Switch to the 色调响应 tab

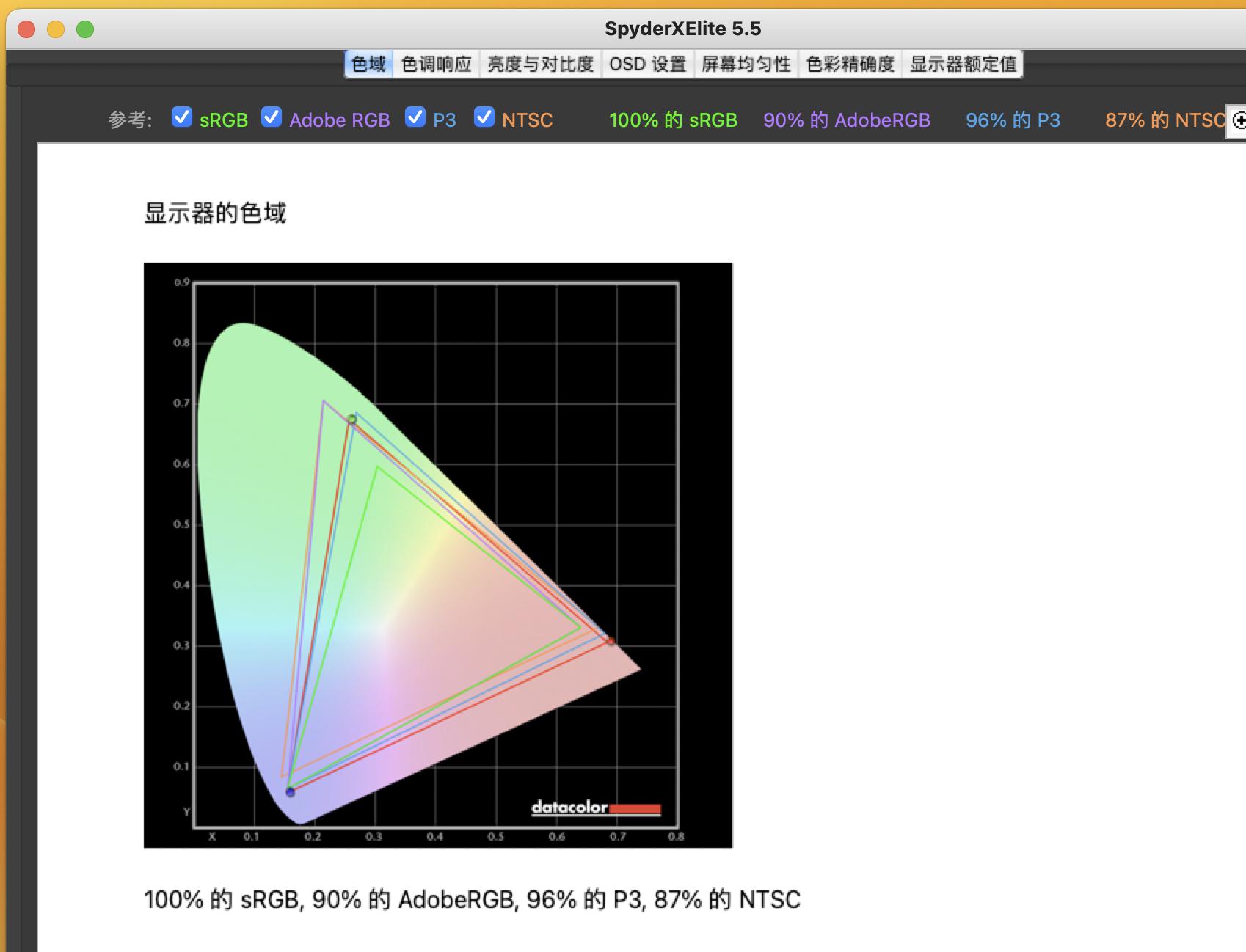[436, 64]
